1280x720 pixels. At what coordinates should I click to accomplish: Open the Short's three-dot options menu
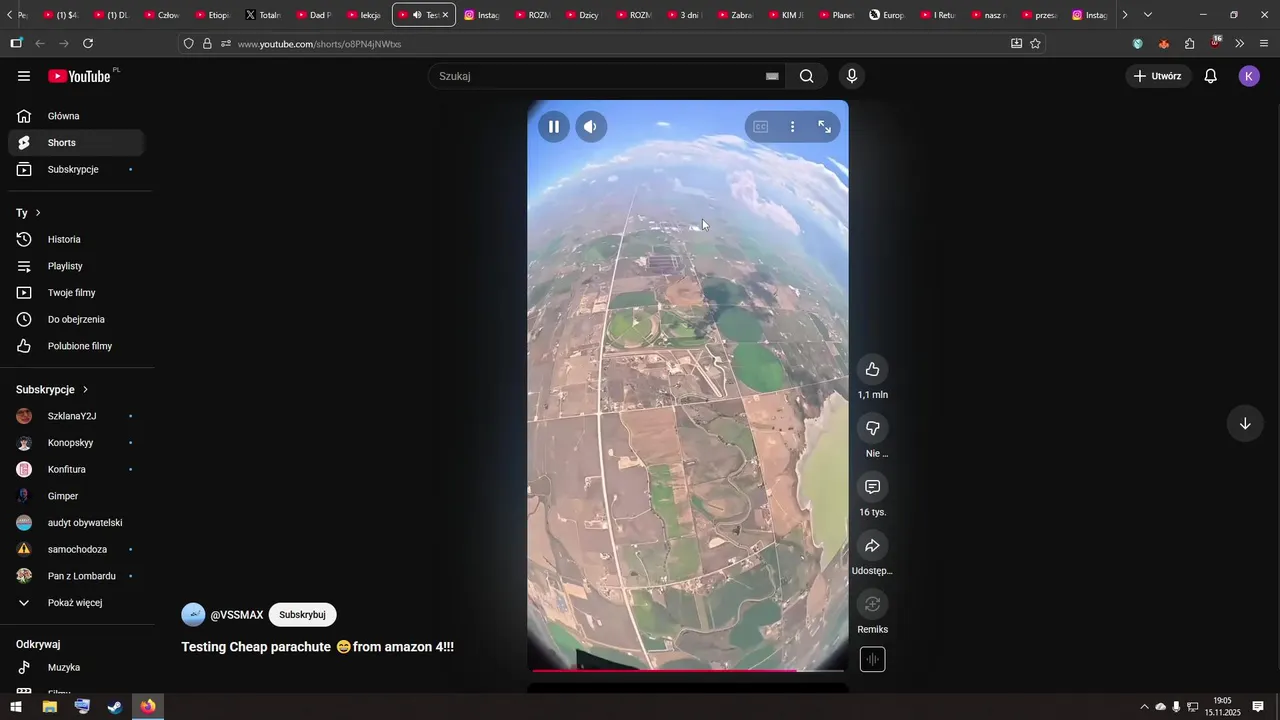pos(792,127)
